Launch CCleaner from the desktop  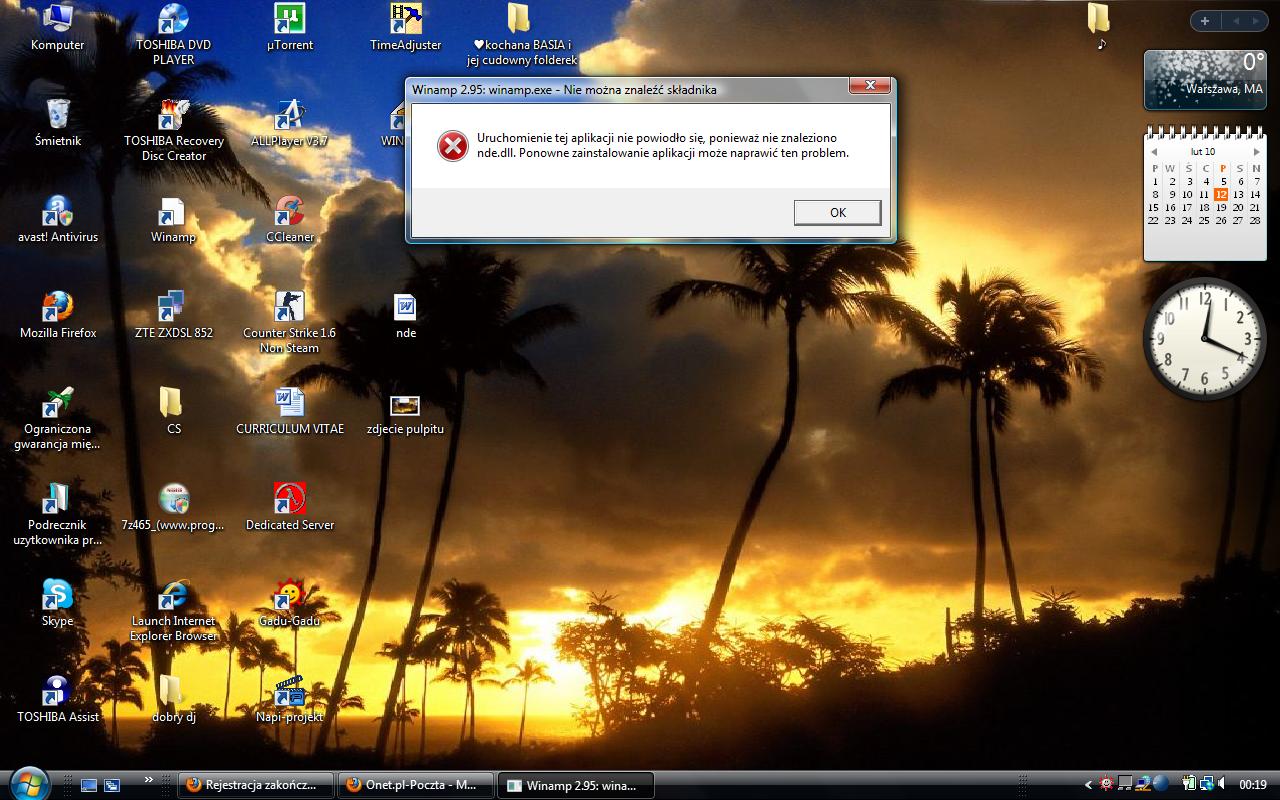point(289,213)
